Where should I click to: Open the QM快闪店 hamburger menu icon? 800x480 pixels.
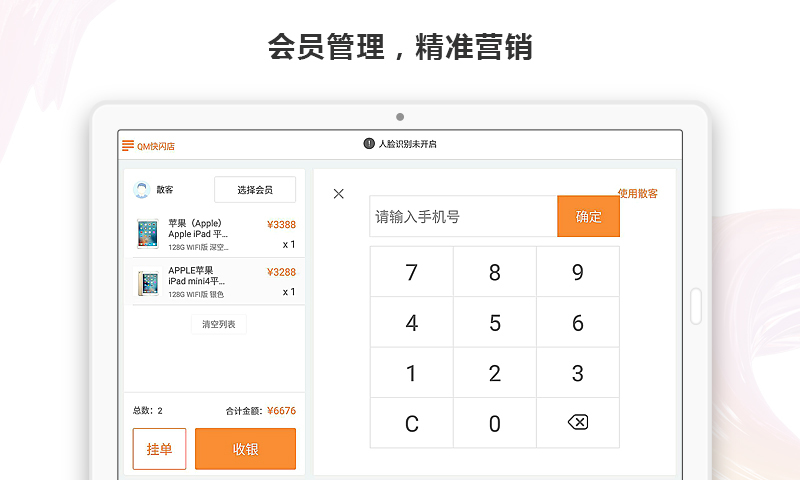(127, 146)
